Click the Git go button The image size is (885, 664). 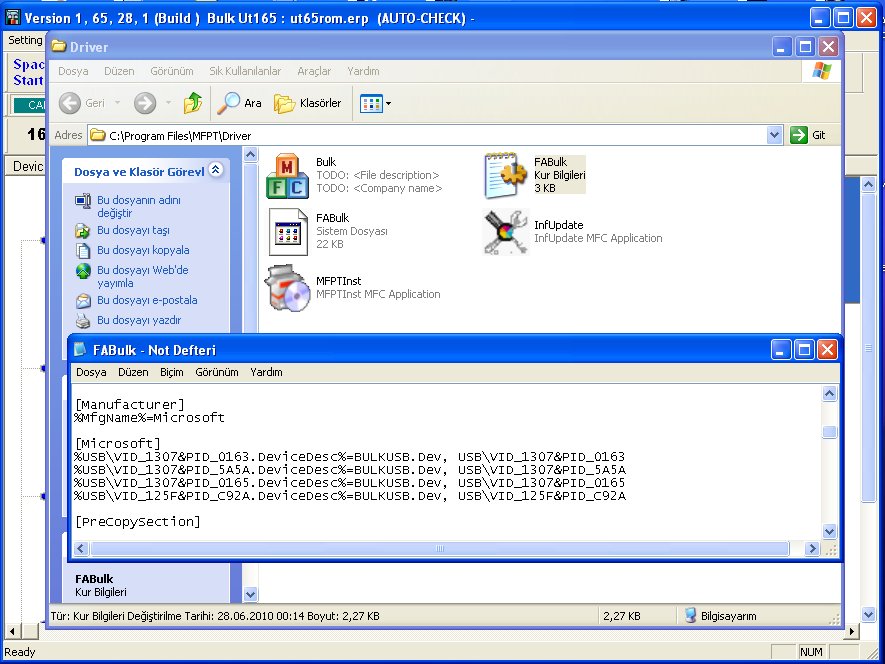coord(808,135)
